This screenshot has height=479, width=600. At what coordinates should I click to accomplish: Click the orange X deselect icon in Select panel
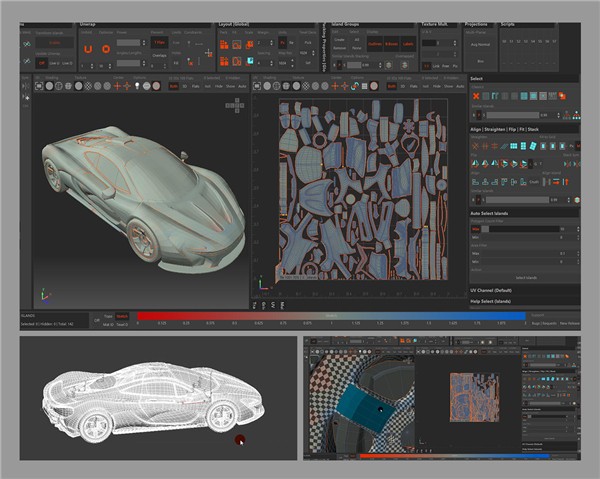click(x=476, y=96)
